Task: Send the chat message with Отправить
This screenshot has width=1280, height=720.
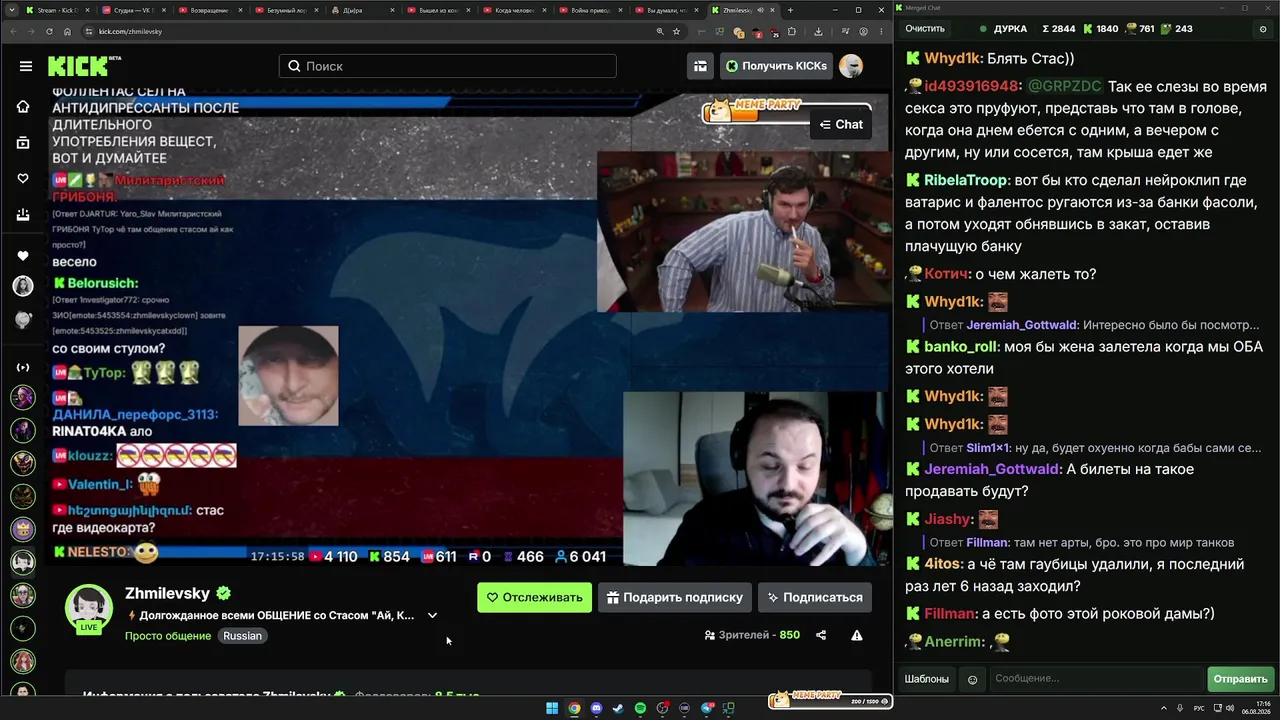Action: [x=1240, y=679]
